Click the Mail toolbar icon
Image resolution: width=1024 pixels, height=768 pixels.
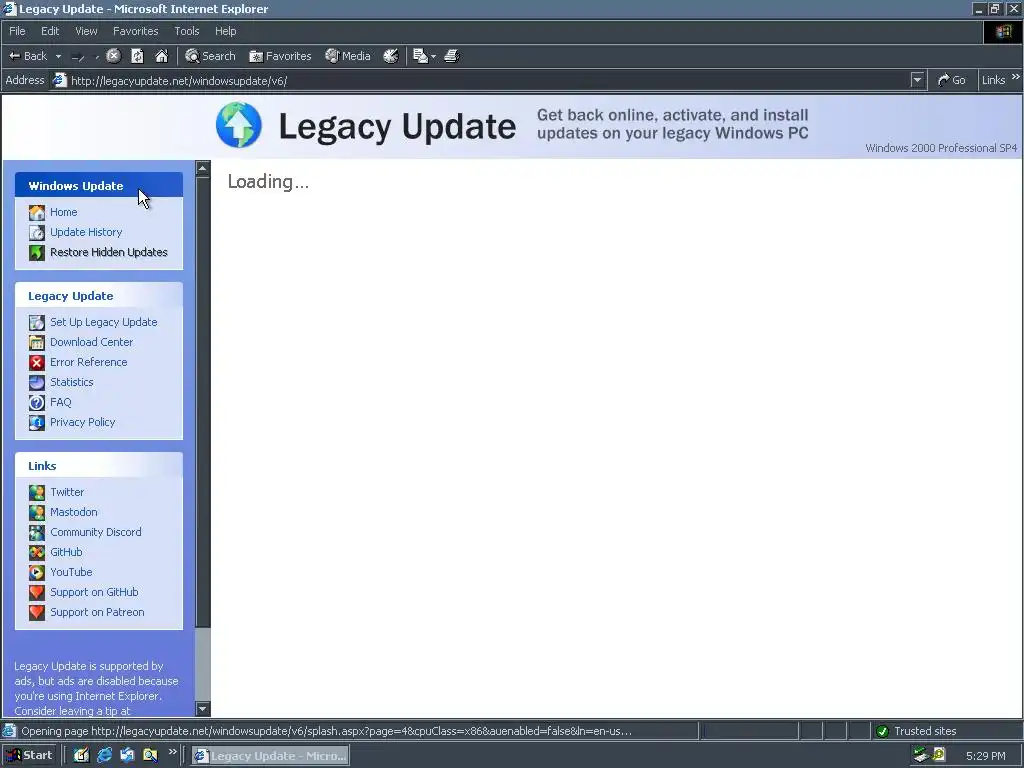421,56
